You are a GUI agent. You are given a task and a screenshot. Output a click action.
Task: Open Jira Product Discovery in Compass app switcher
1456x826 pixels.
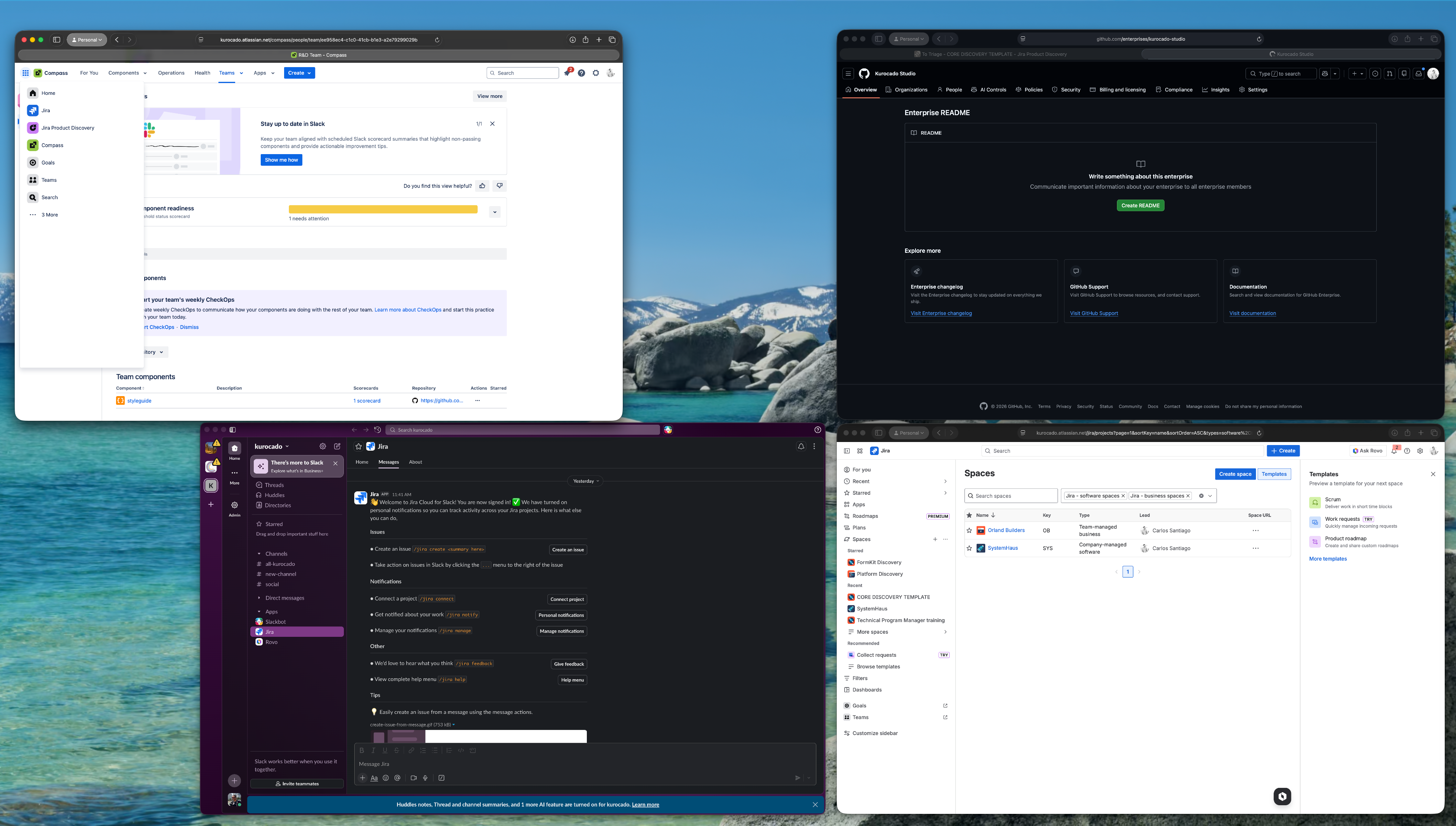pyautogui.click(x=61, y=128)
